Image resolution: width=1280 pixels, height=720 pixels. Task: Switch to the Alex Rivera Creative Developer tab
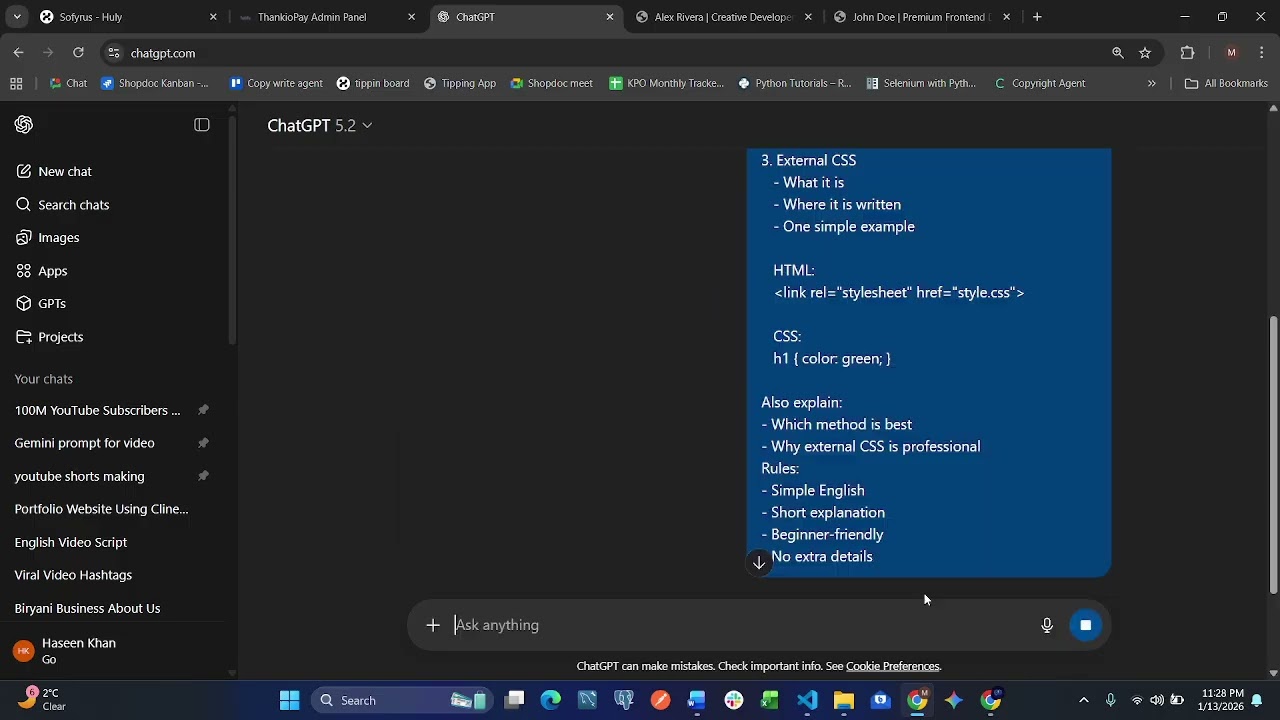[722, 17]
